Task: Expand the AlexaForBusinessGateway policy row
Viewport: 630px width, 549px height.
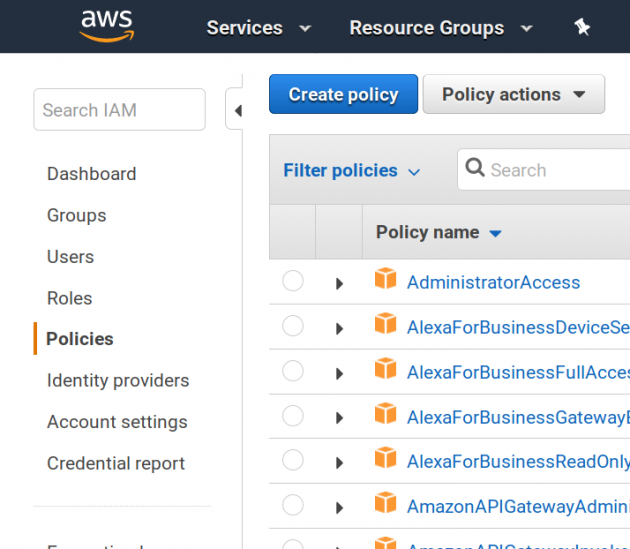Action: [340, 418]
